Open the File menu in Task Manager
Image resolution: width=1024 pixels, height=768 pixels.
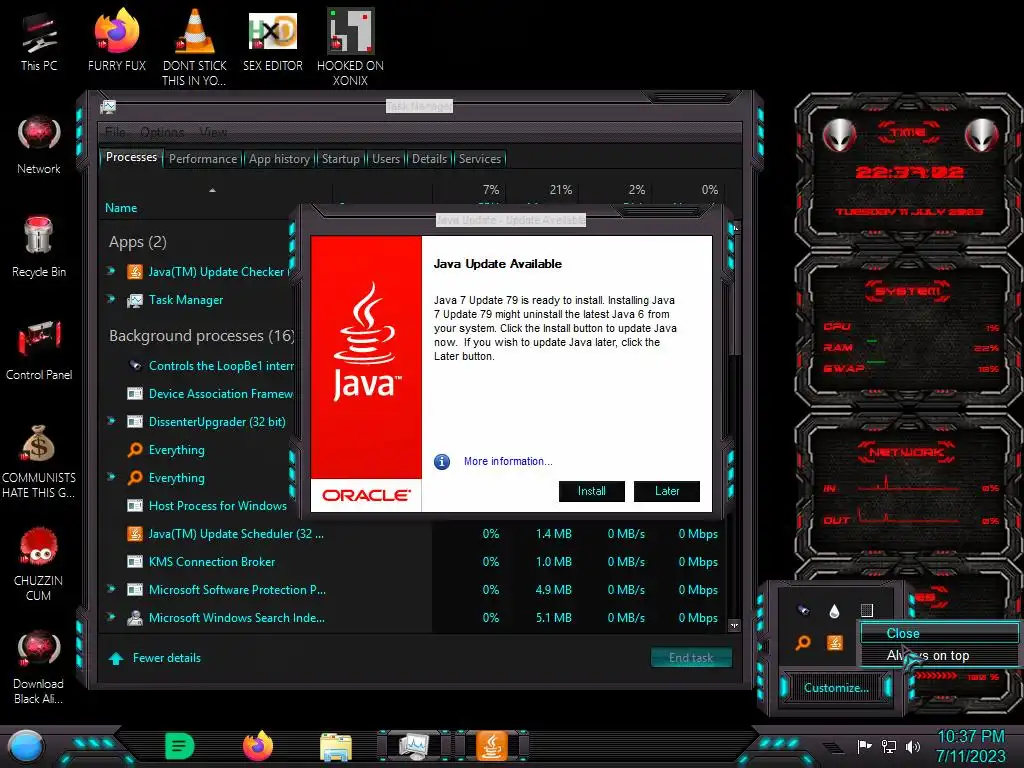click(x=116, y=132)
